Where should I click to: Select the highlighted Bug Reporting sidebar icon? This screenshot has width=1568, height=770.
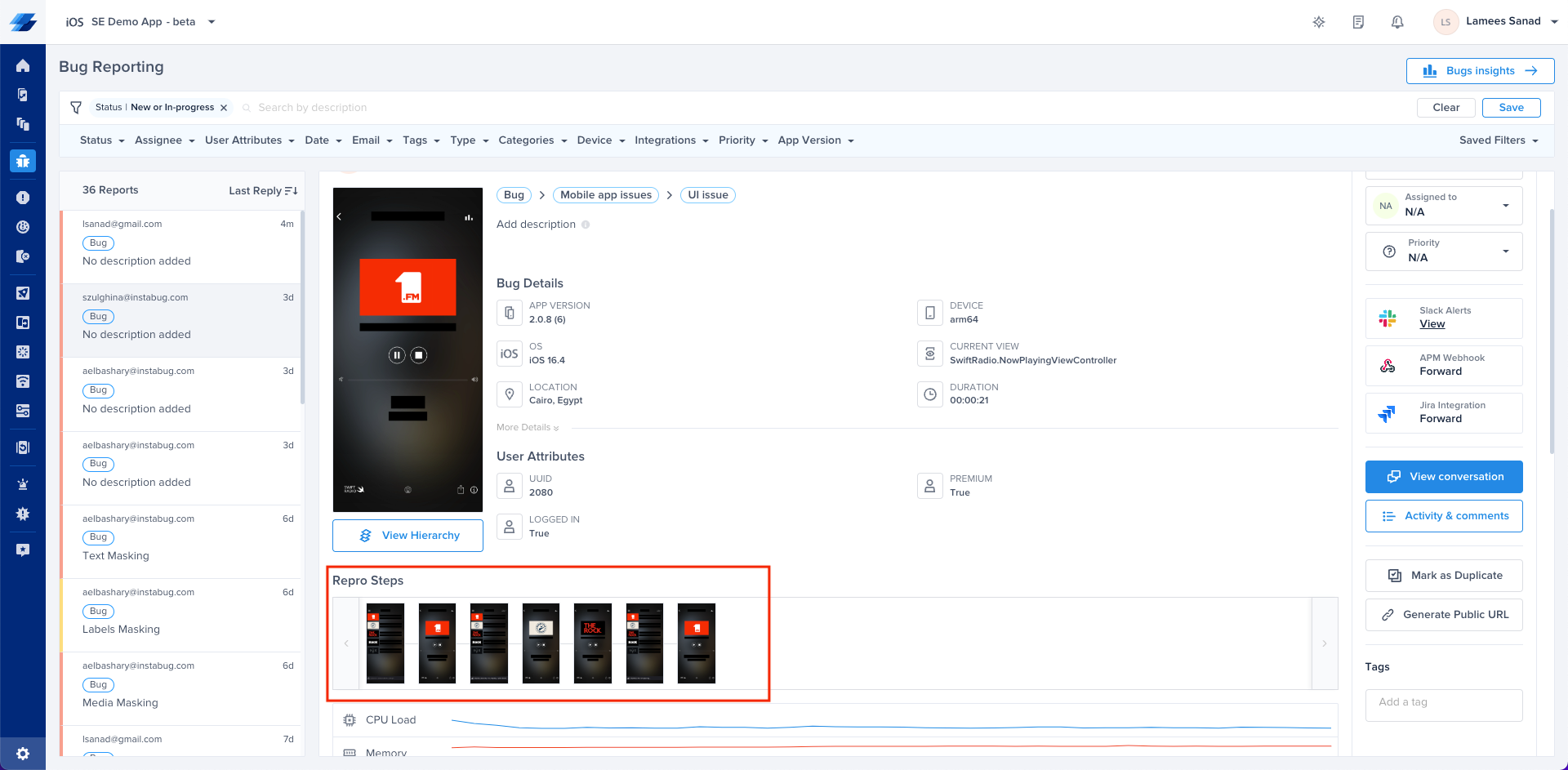click(23, 161)
